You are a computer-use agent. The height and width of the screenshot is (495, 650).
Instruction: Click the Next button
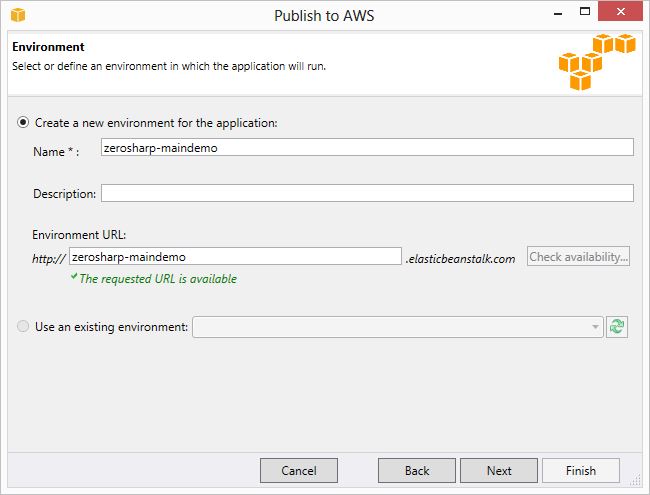499,471
